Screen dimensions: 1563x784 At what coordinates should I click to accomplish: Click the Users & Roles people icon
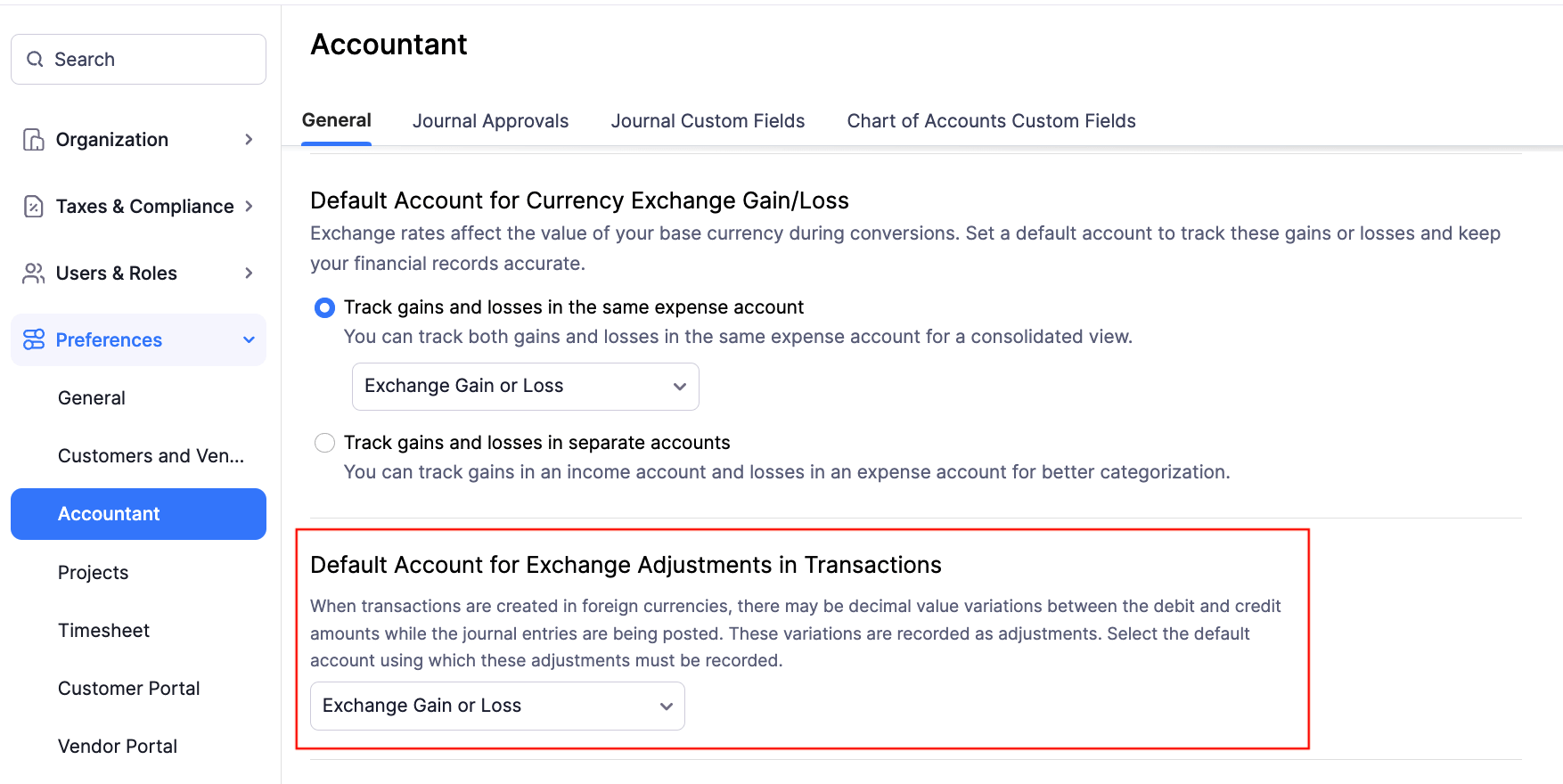pos(33,273)
